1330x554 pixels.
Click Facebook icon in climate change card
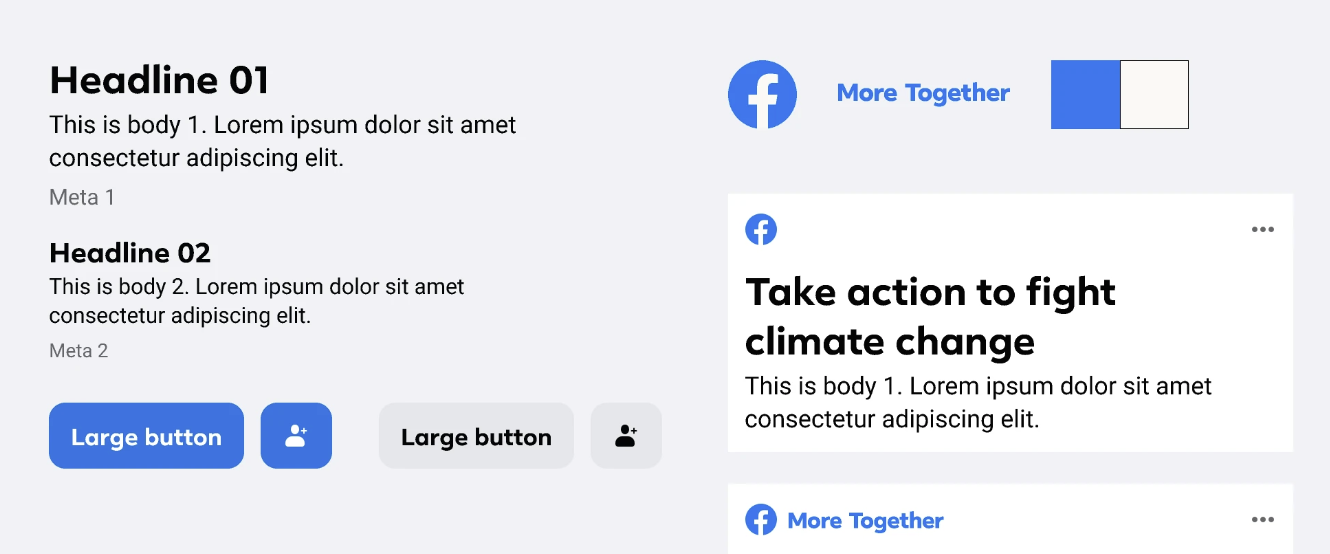click(761, 229)
